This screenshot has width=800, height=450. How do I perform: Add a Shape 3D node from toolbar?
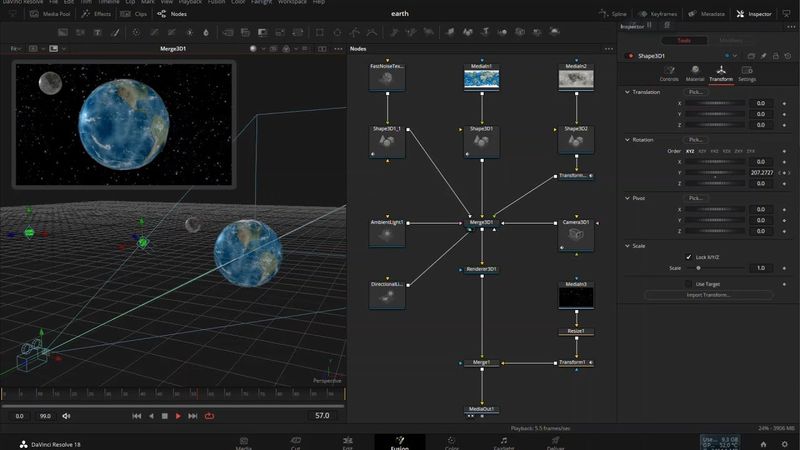[468, 32]
